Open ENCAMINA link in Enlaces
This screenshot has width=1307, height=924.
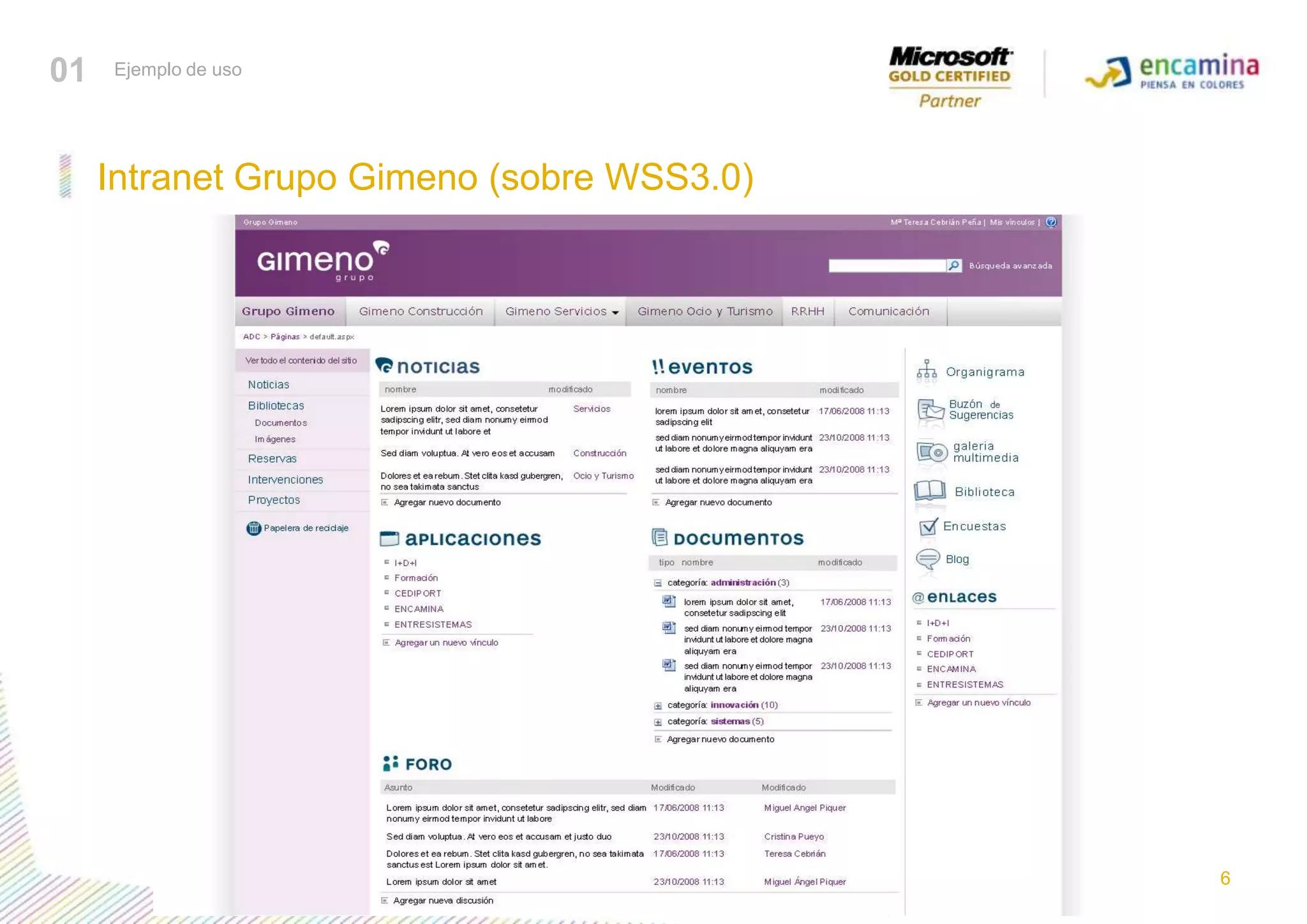(951, 669)
